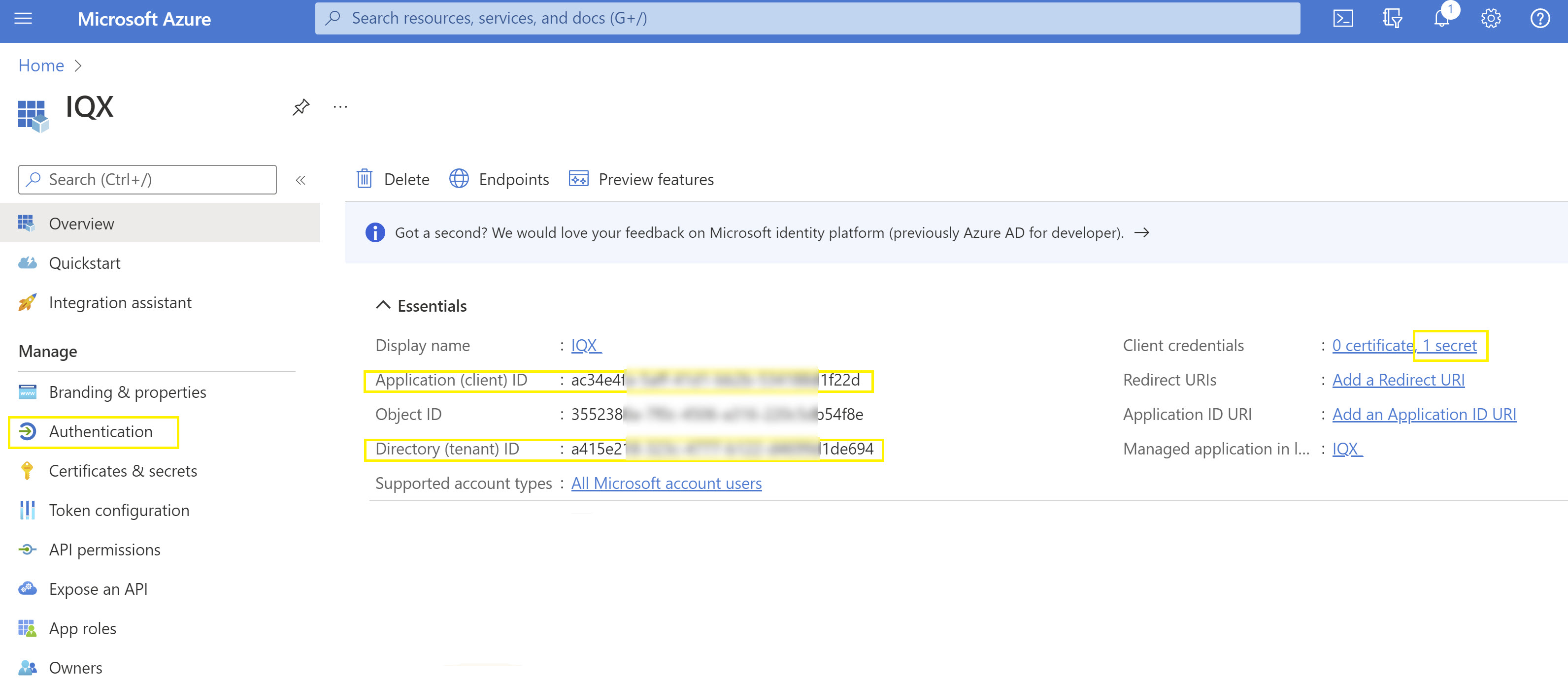The image size is (1568, 680).
Task: Open Preview features from the toolbar
Action: coord(641,179)
